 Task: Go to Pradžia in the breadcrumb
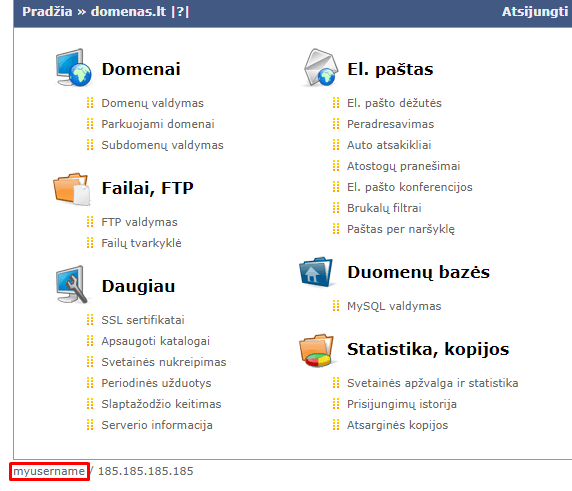[47, 12]
